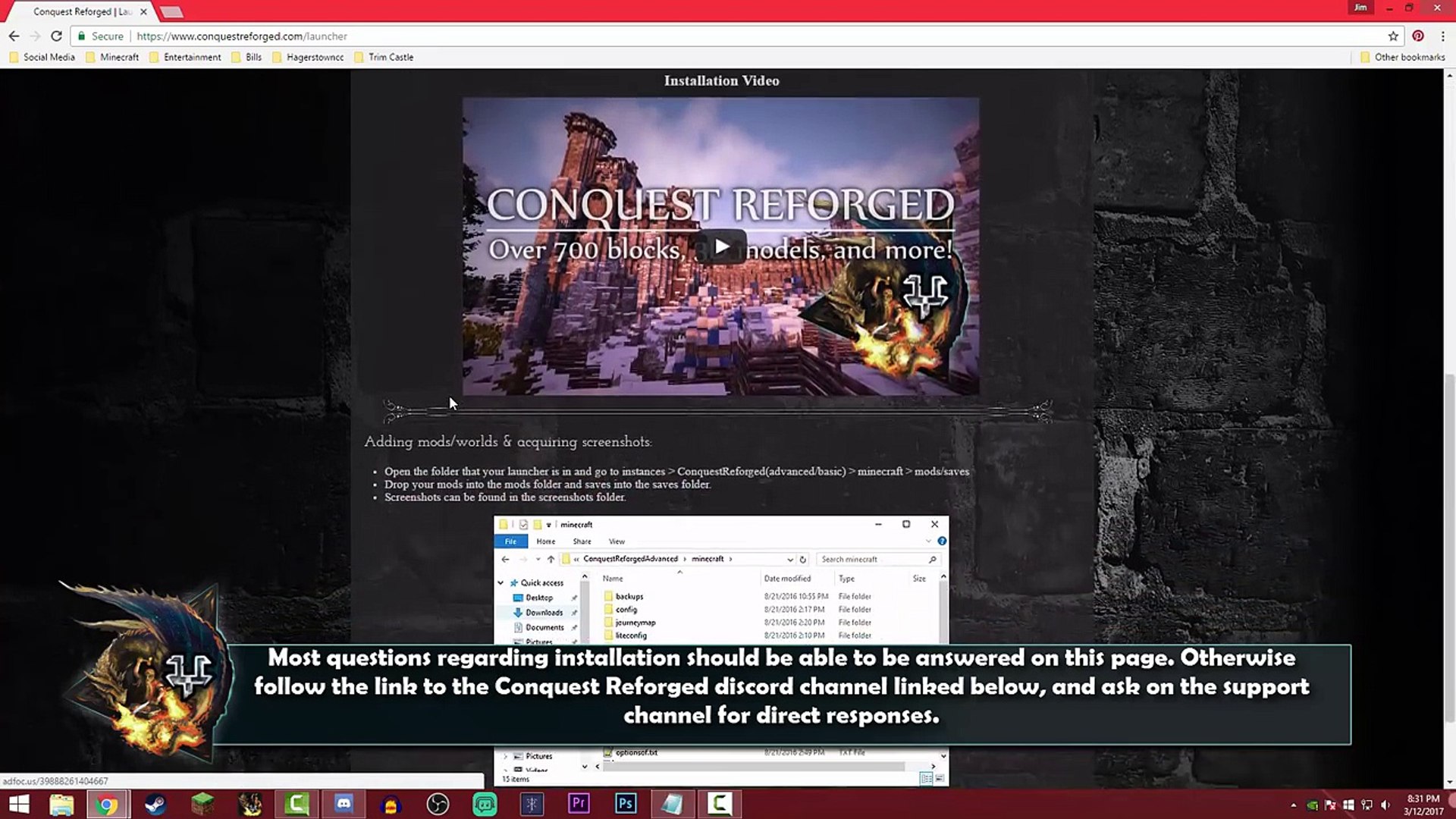Launch Steam from the taskbar
Screen dimensions: 1456x819
[x=155, y=803]
